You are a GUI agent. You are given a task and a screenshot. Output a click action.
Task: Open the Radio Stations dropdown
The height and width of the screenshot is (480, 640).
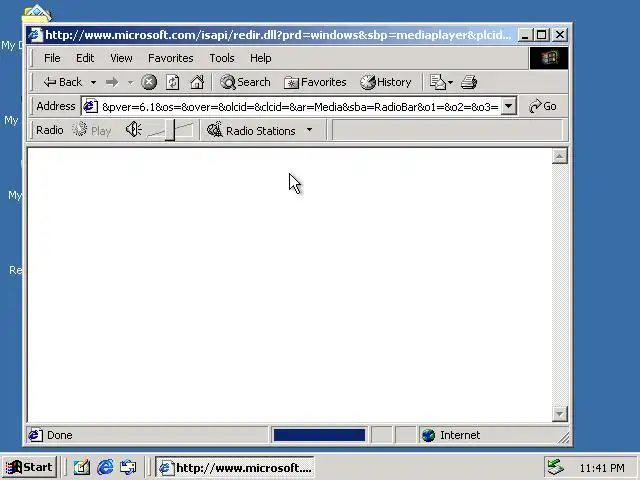coord(260,131)
